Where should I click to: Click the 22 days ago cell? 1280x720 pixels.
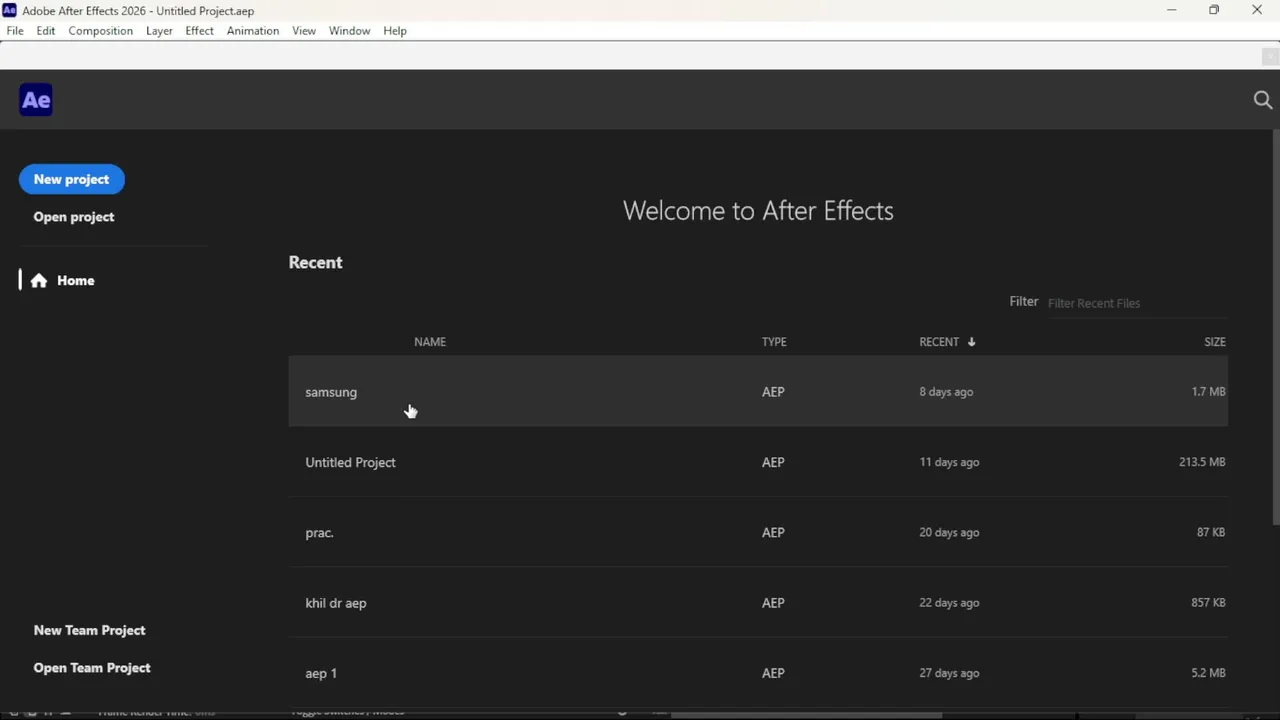tap(949, 603)
